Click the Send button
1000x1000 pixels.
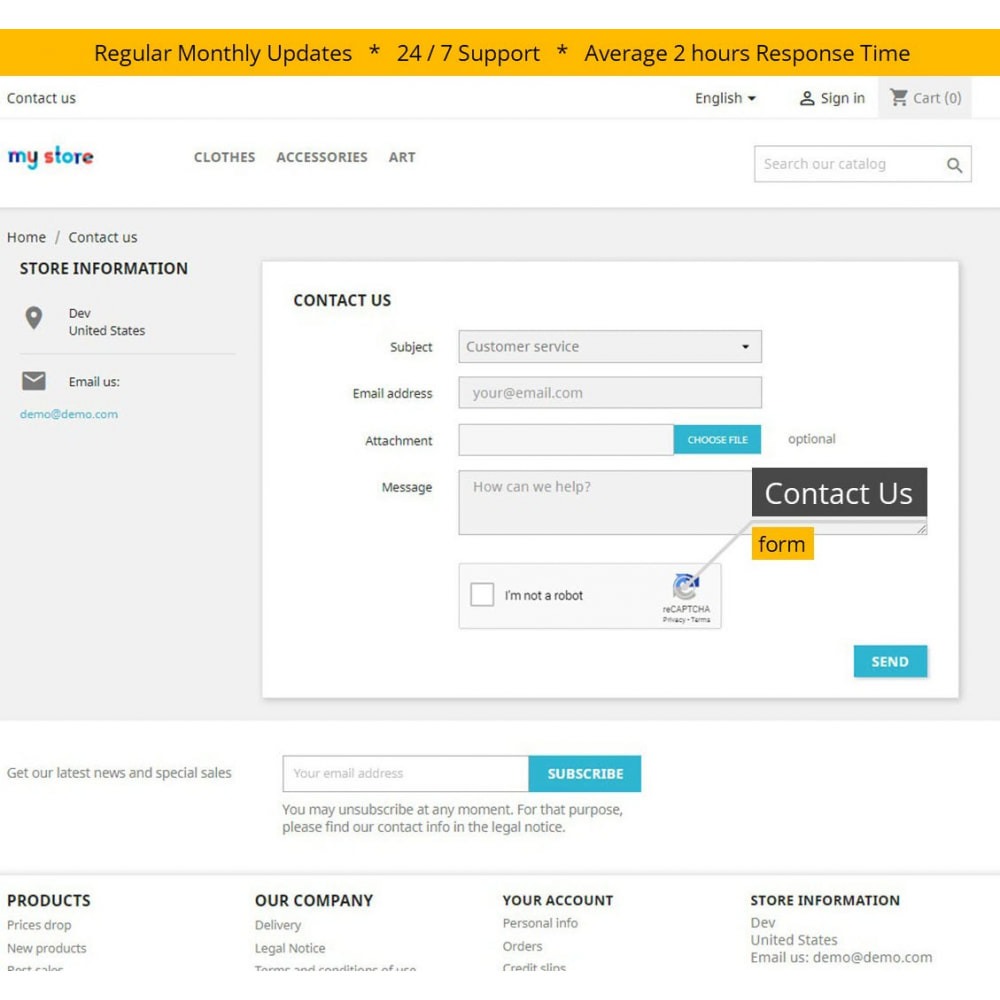click(x=890, y=661)
